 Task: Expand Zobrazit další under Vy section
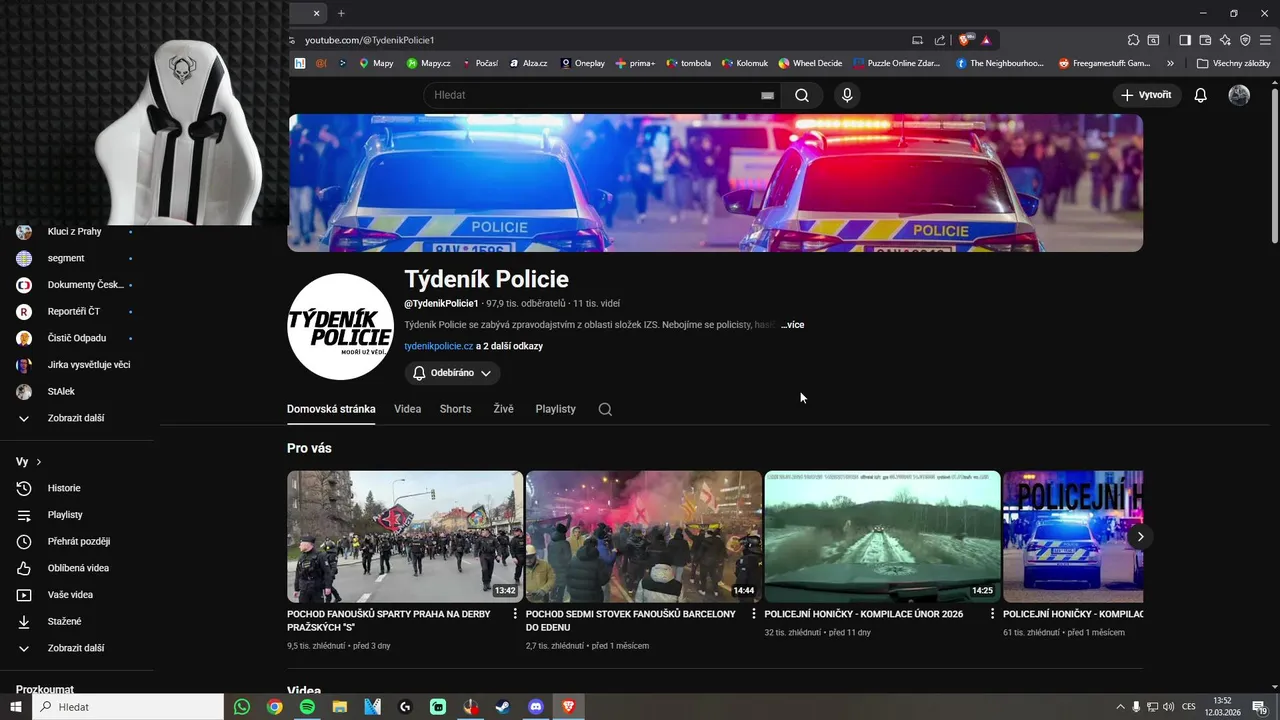click(77, 648)
